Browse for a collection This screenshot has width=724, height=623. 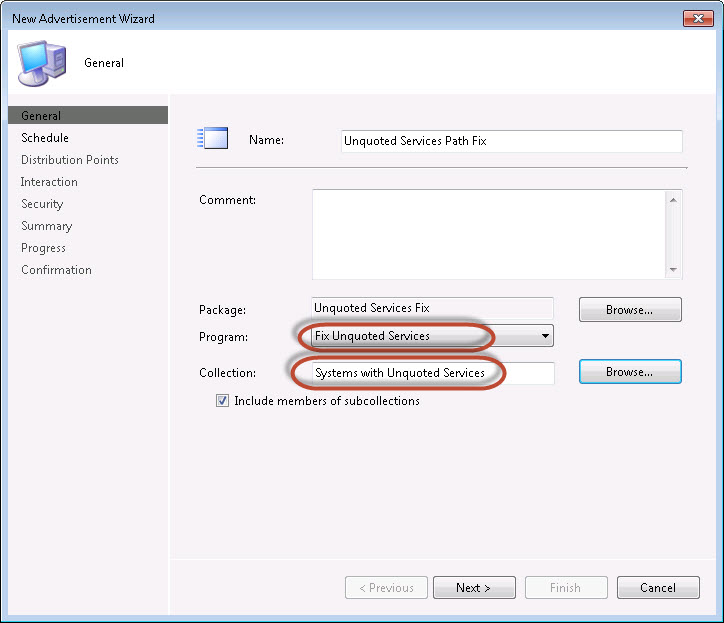tap(630, 372)
